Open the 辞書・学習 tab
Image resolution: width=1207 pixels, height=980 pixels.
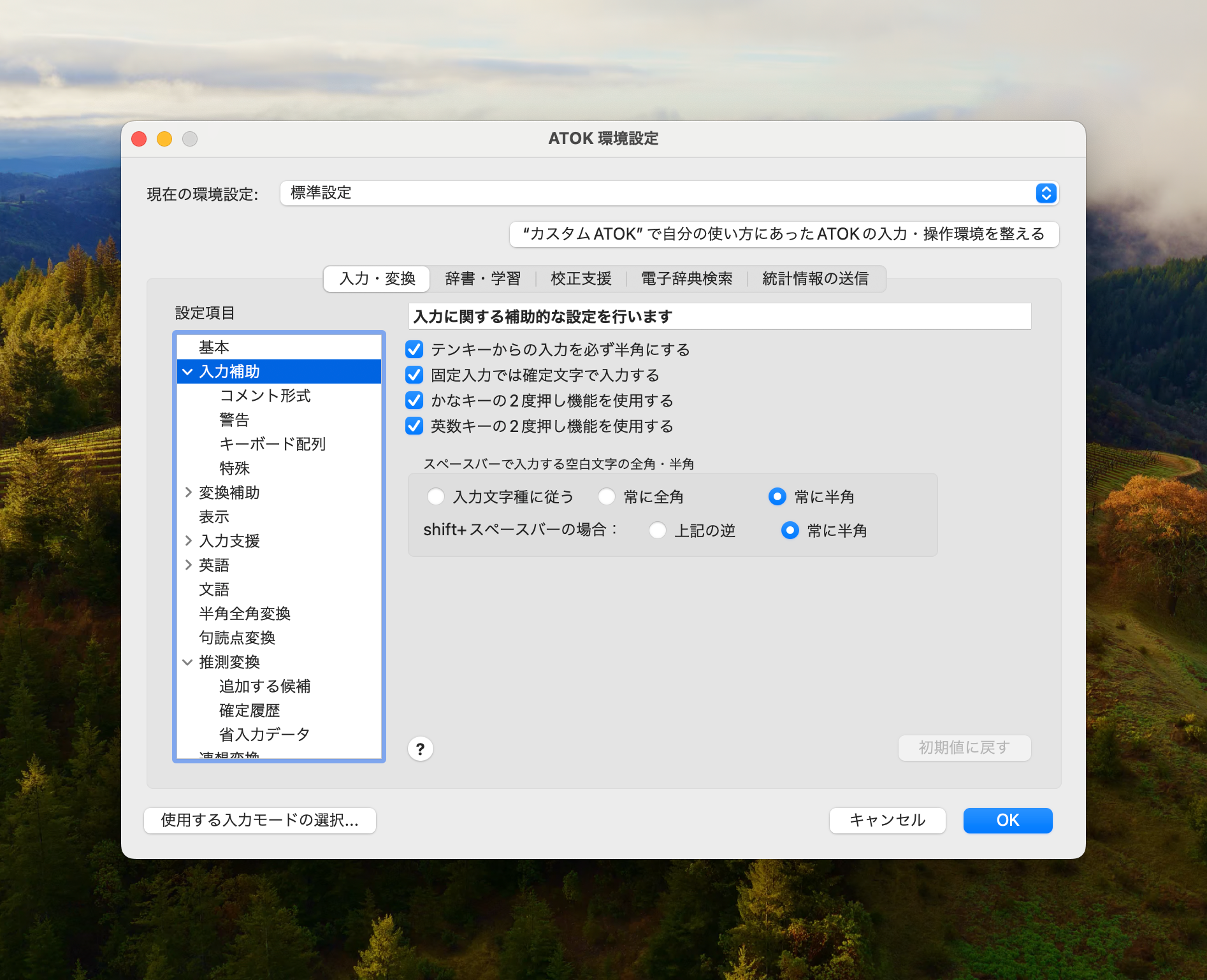point(483,278)
